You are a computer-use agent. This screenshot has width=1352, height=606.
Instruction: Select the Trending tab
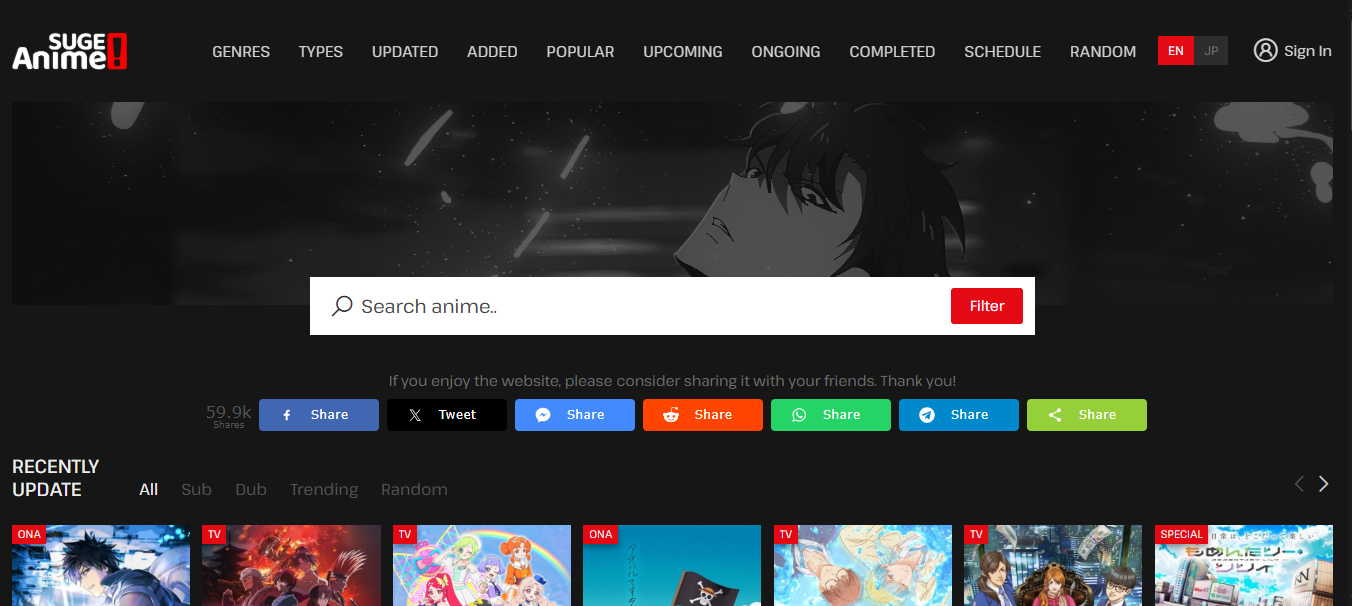pos(323,489)
